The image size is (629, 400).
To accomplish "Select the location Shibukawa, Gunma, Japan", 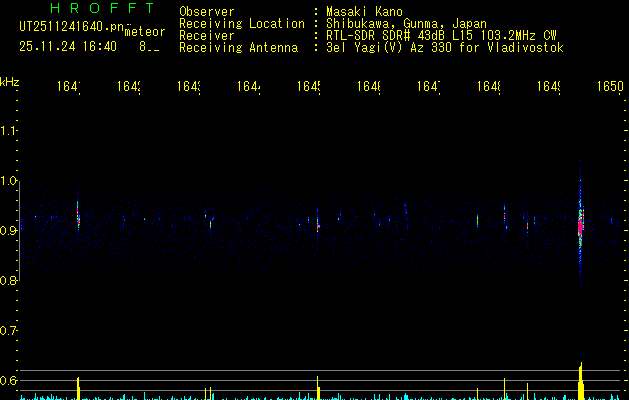I will tap(406, 24).
